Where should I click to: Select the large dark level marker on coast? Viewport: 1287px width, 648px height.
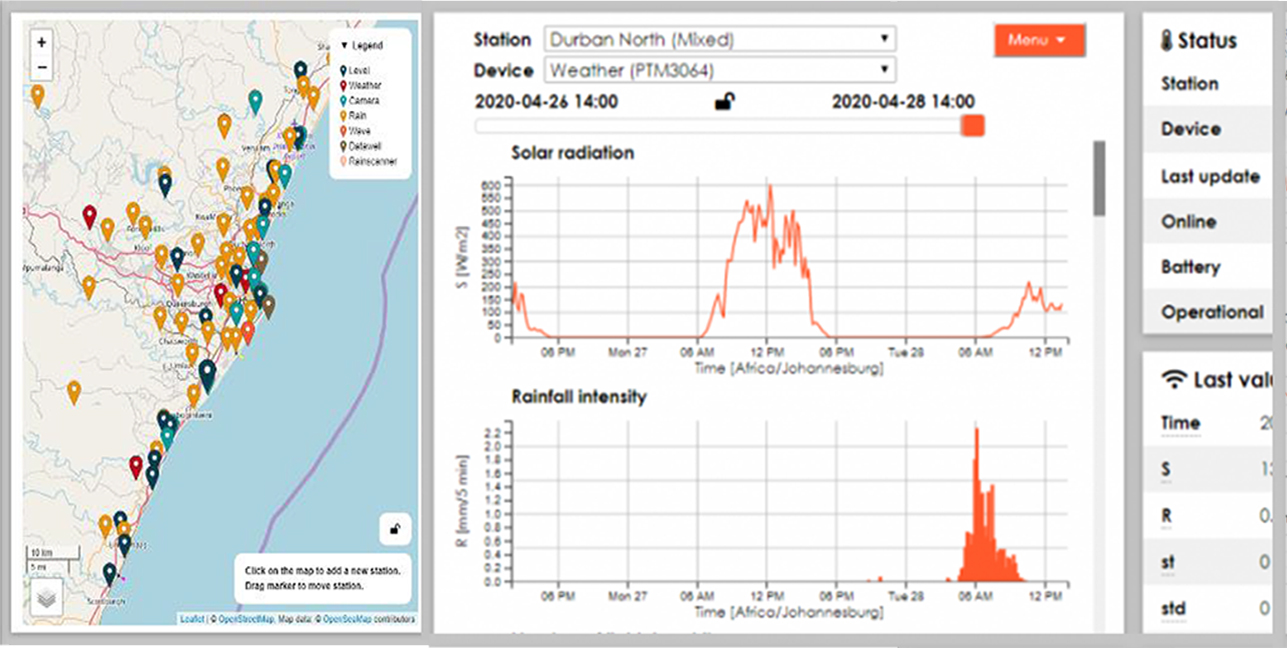(x=207, y=374)
